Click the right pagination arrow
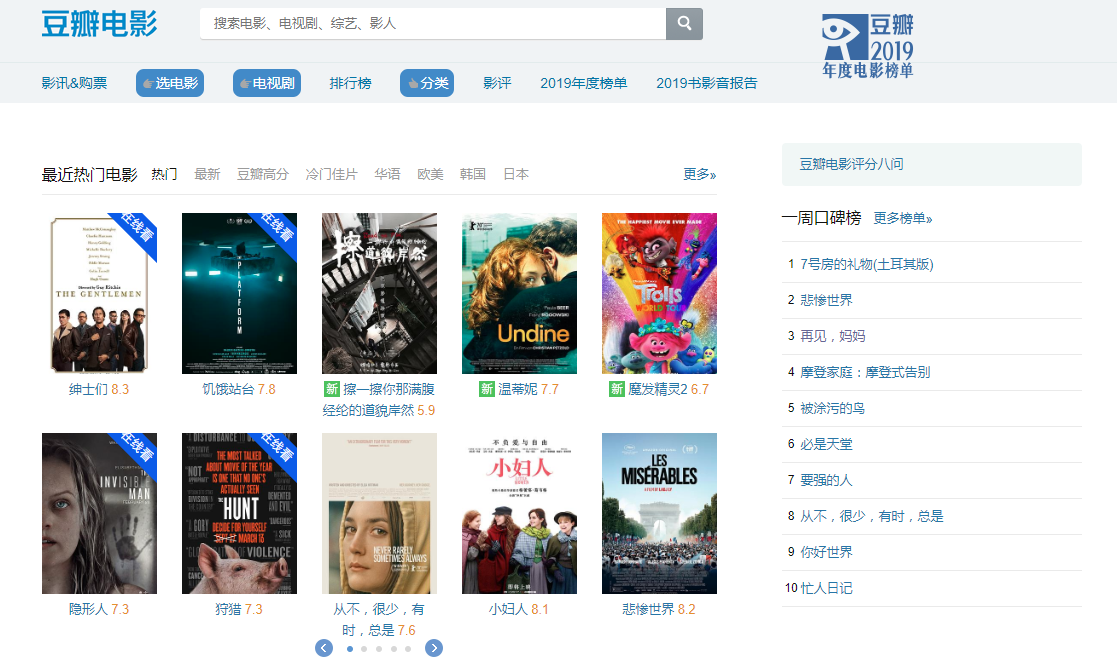 click(x=434, y=648)
